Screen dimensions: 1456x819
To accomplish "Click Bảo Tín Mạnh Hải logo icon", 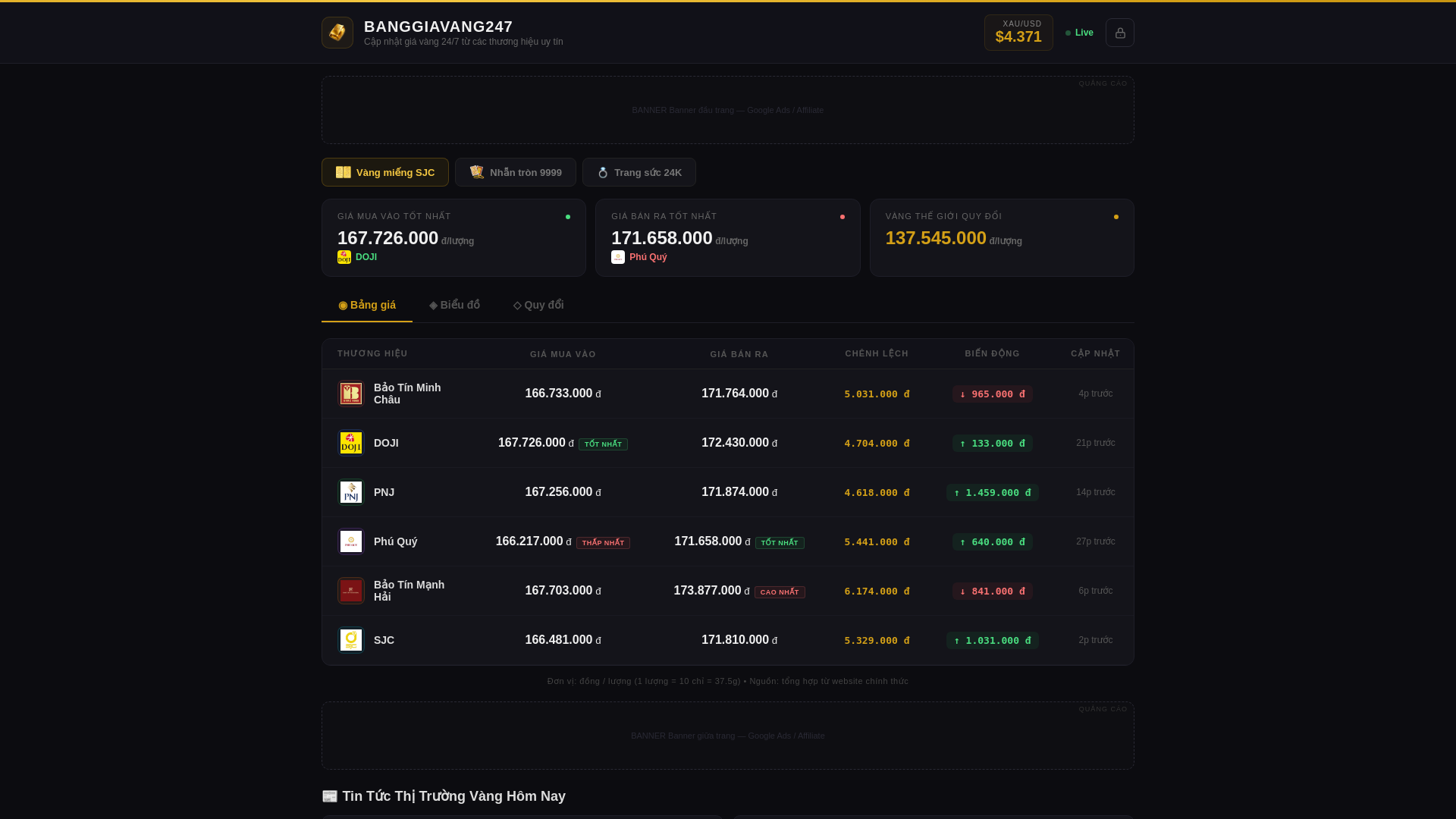I will click(351, 591).
